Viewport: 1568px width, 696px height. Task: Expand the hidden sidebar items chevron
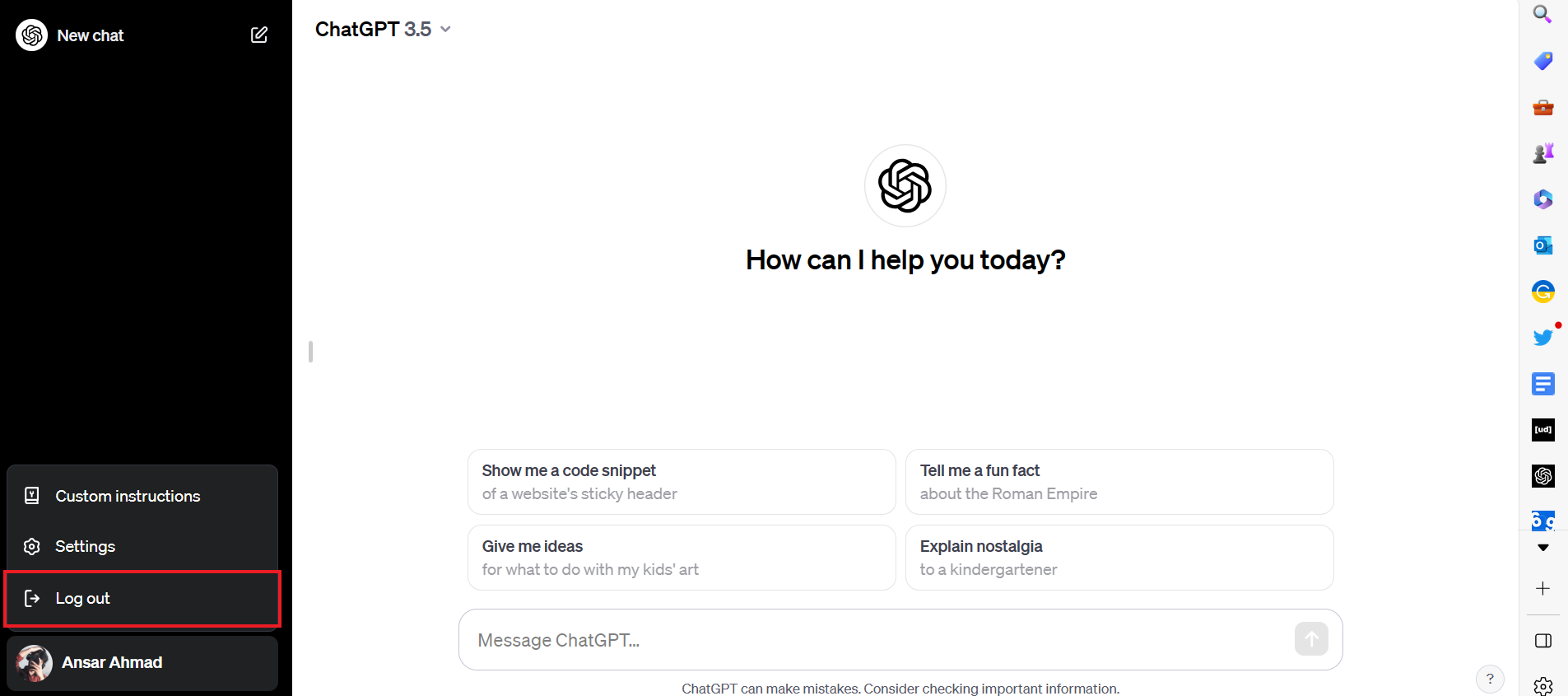click(1543, 548)
